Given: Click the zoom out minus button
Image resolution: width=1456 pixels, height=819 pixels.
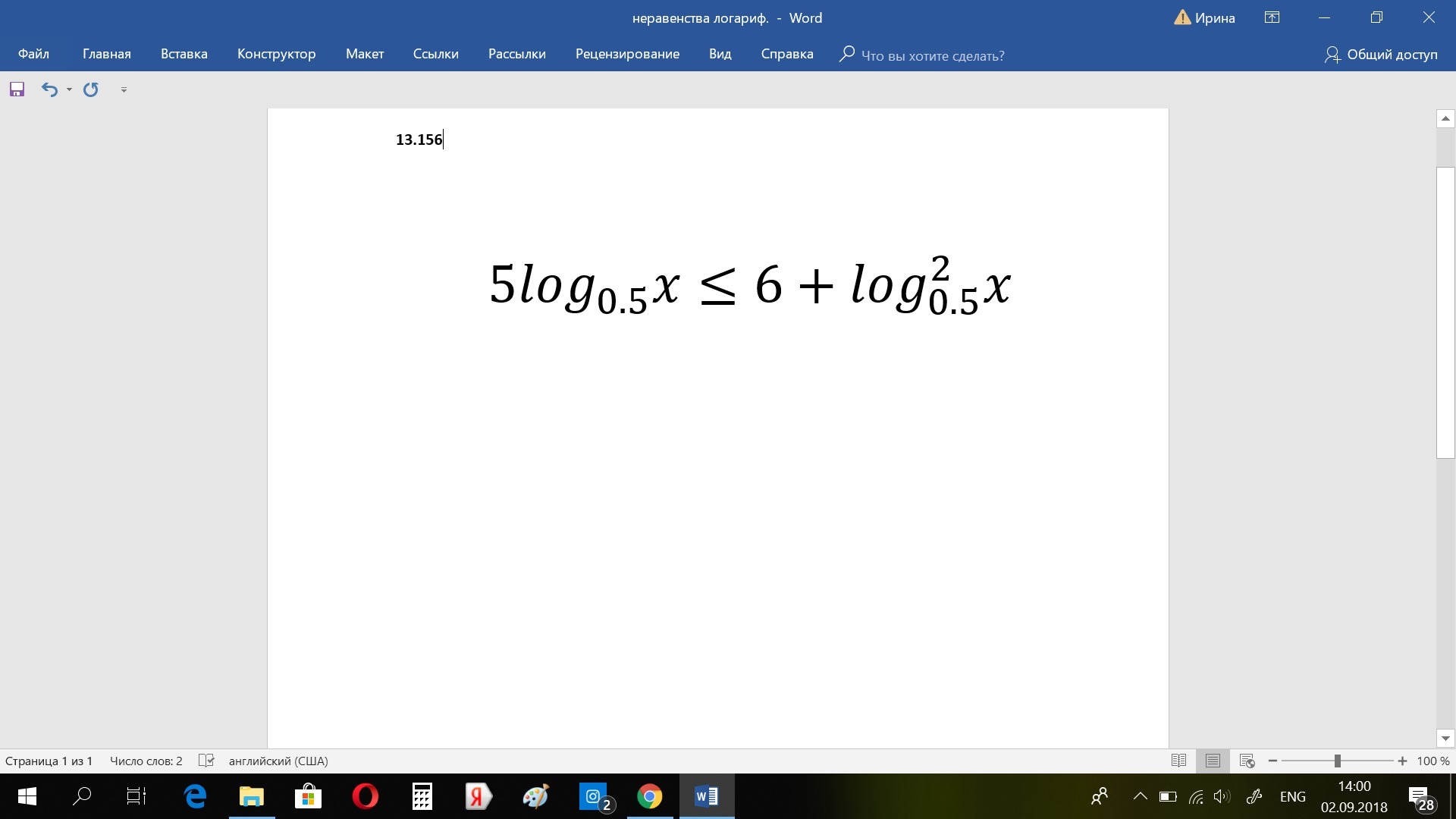Looking at the screenshot, I should (x=1272, y=761).
